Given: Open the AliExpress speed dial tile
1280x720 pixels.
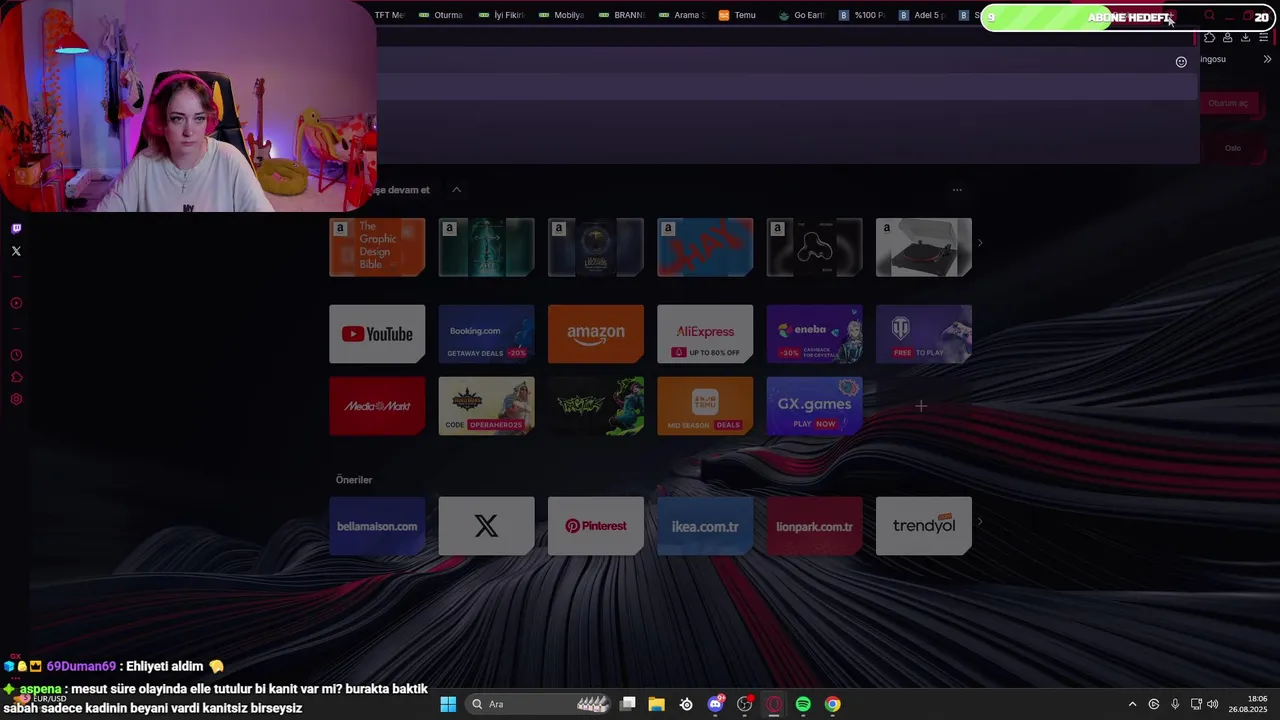Looking at the screenshot, I should click(x=705, y=334).
